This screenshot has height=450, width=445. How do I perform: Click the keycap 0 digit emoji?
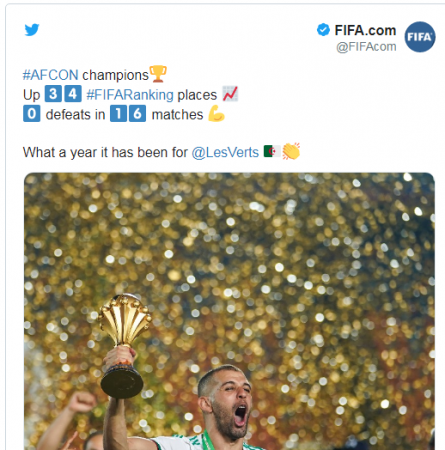pos(32,114)
